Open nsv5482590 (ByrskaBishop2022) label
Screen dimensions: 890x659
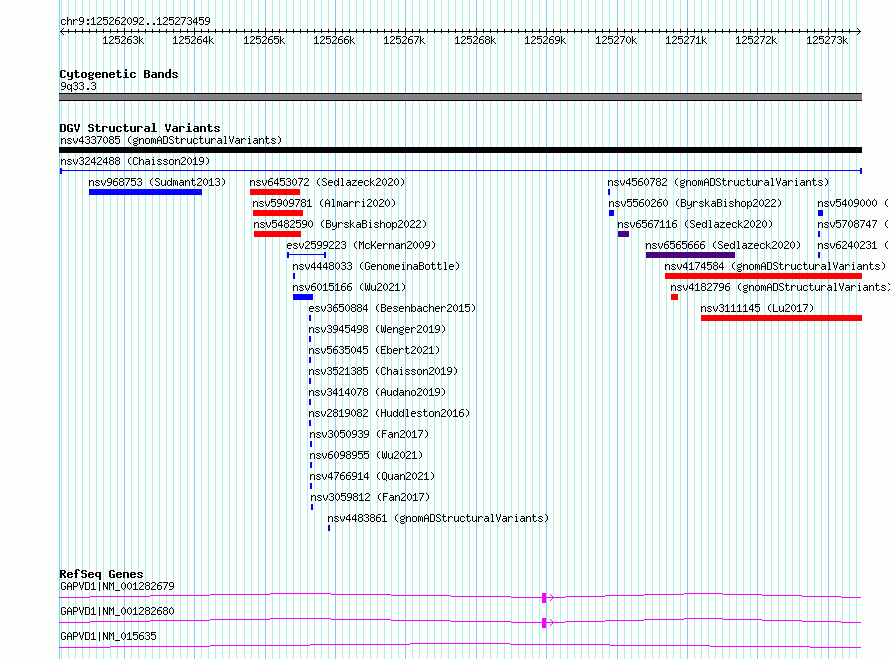point(340,224)
